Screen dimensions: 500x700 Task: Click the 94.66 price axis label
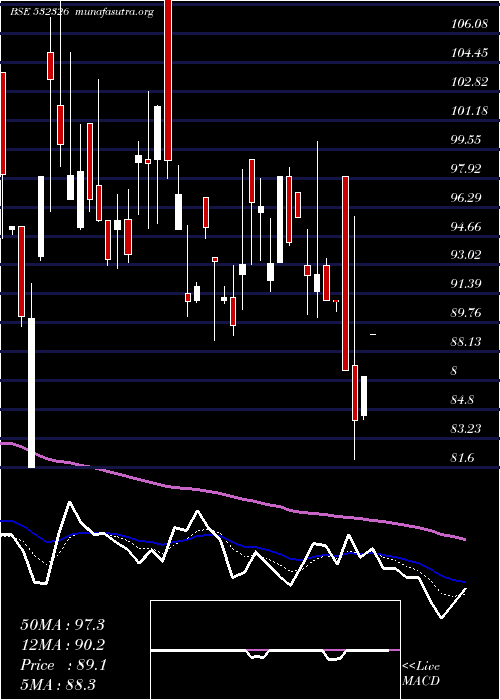pyautogui.click(x=466, y=226)
